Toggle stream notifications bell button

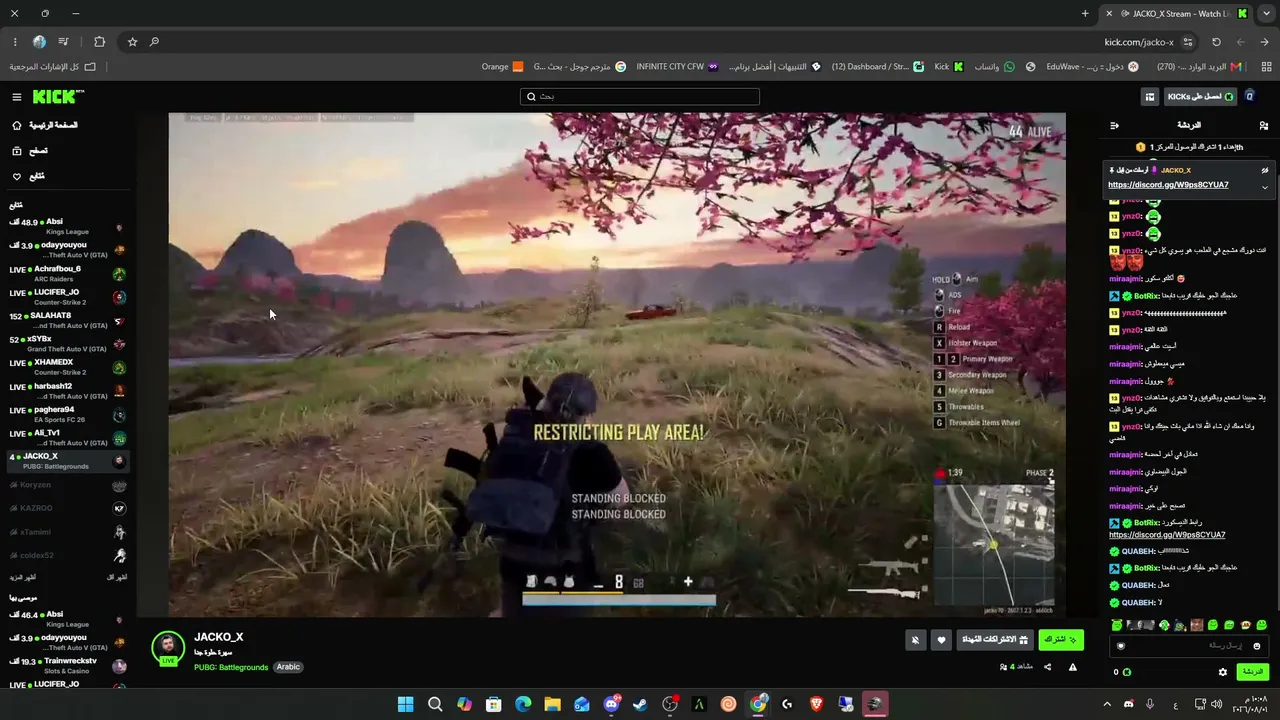(915, 640)
